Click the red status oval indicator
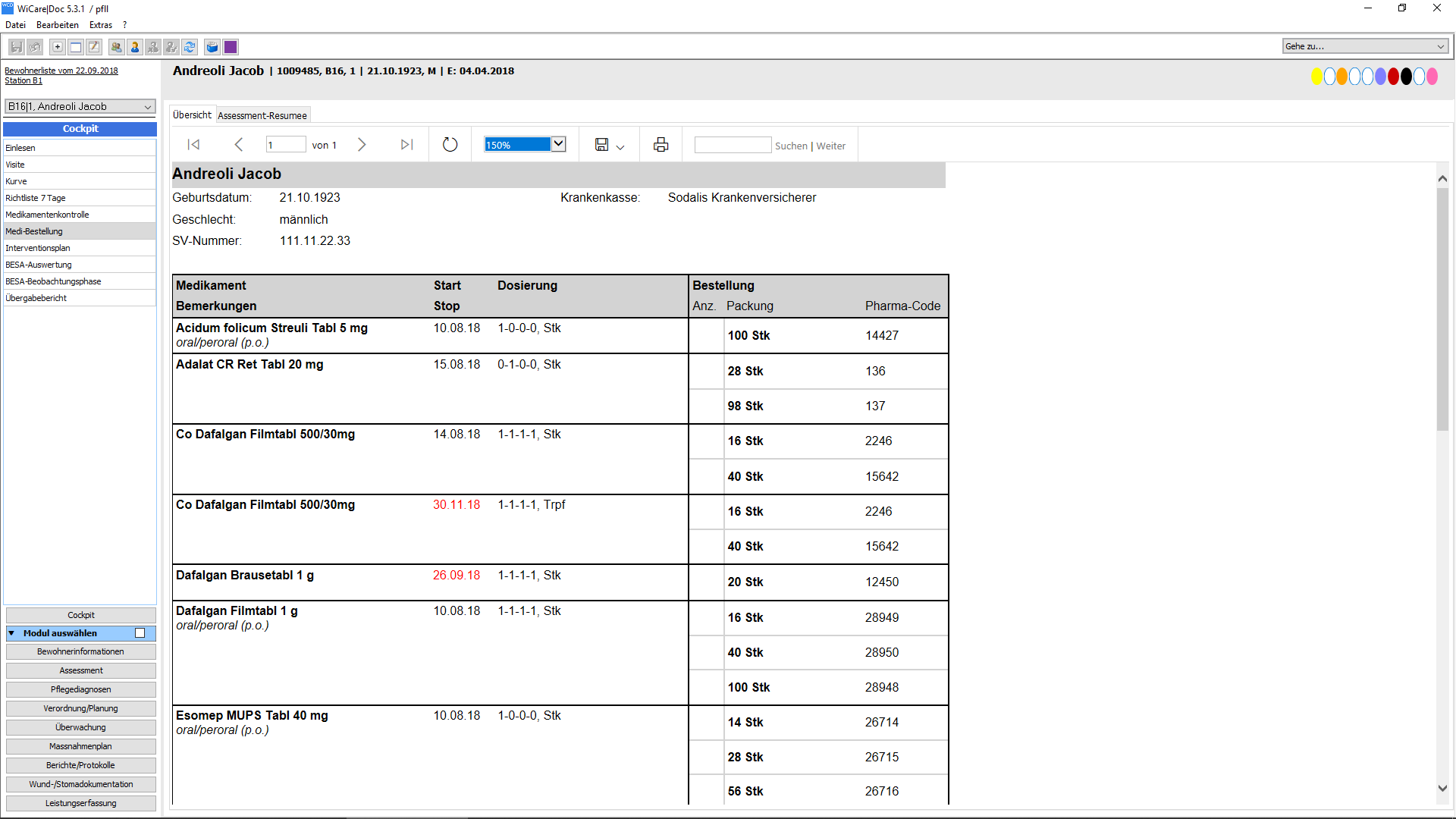This screenshot has height=819, width=1456. [1394, 77]
